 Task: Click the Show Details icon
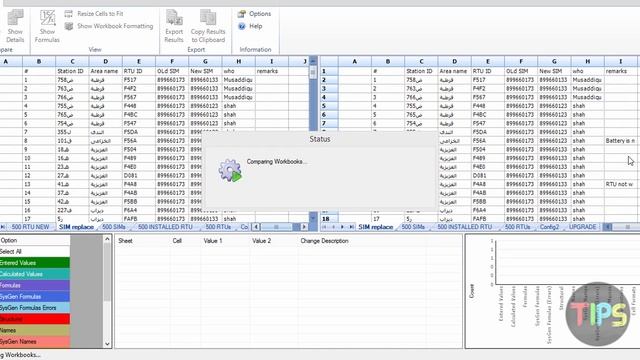point(15,26)
